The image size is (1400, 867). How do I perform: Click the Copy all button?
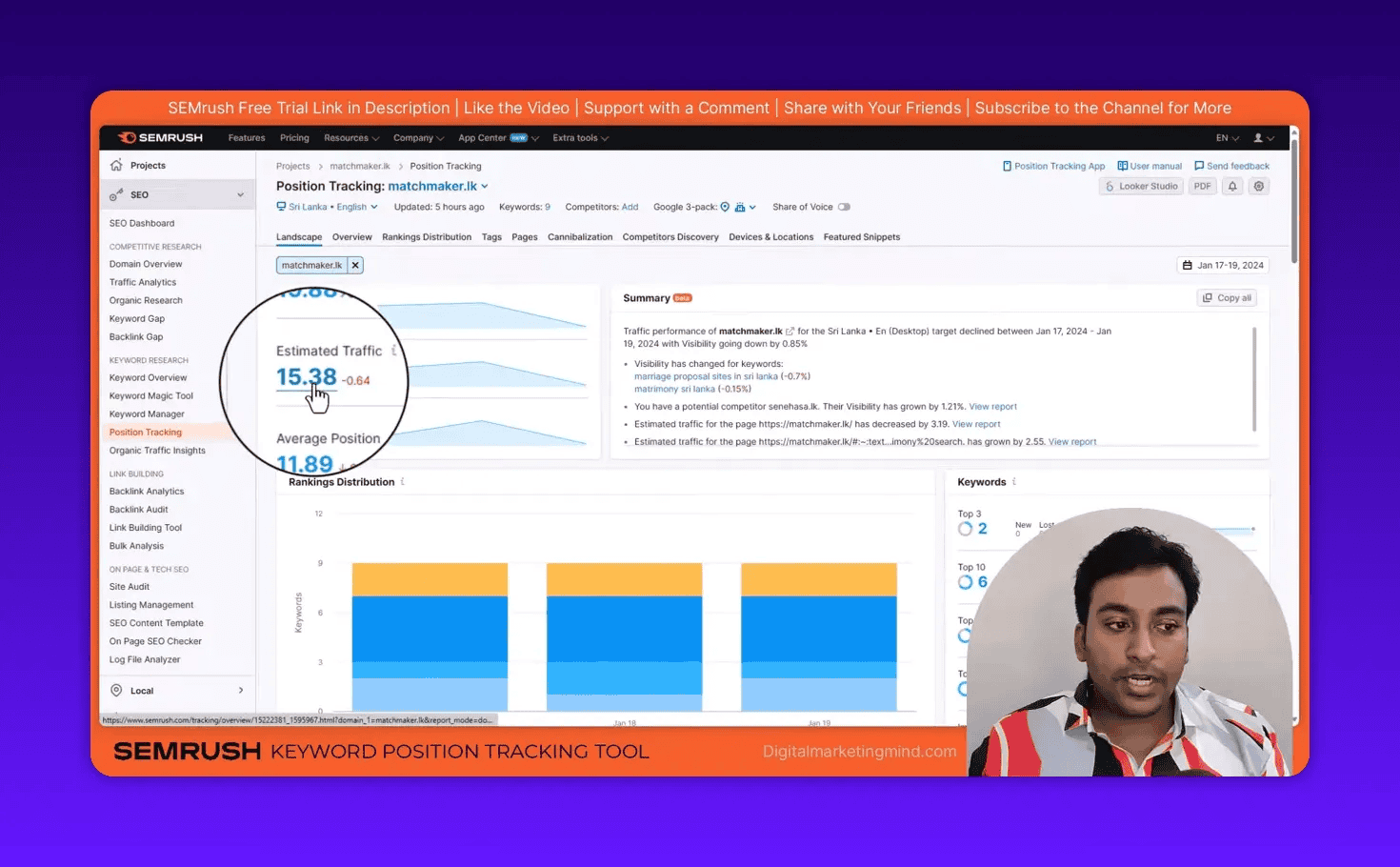[1227, 298]
